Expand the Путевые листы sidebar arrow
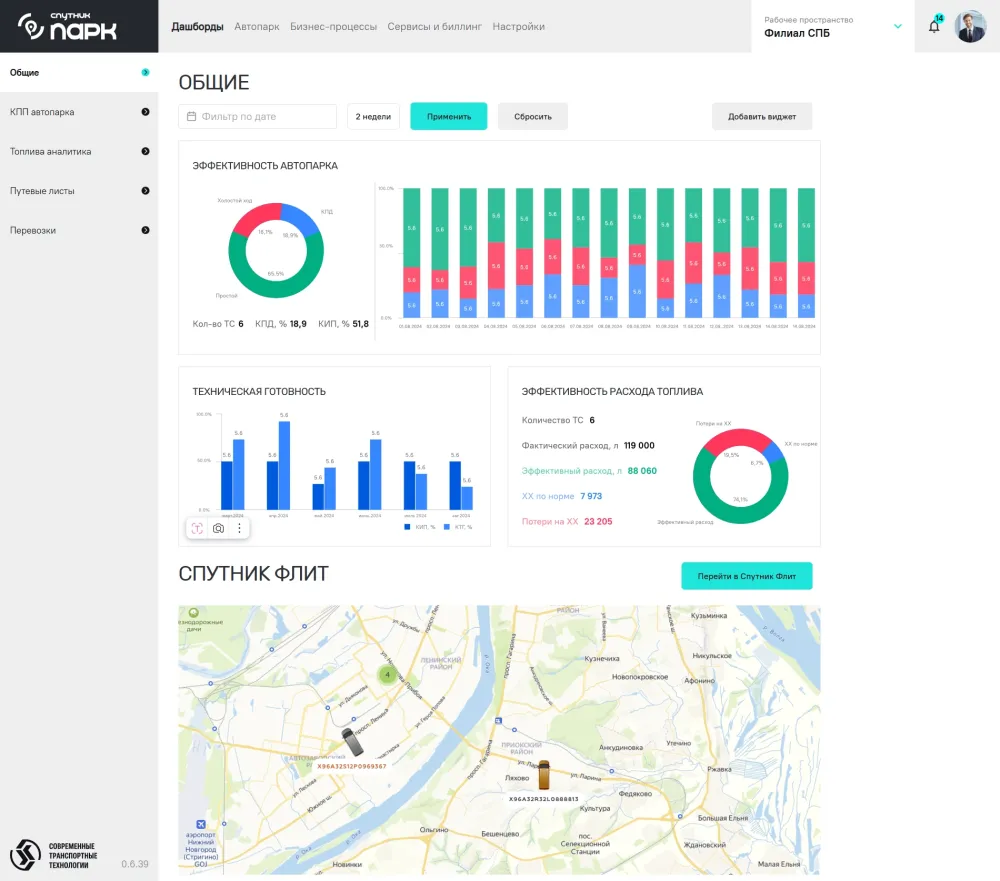The height and width of the screenshot is (881, 1000). 145,191
